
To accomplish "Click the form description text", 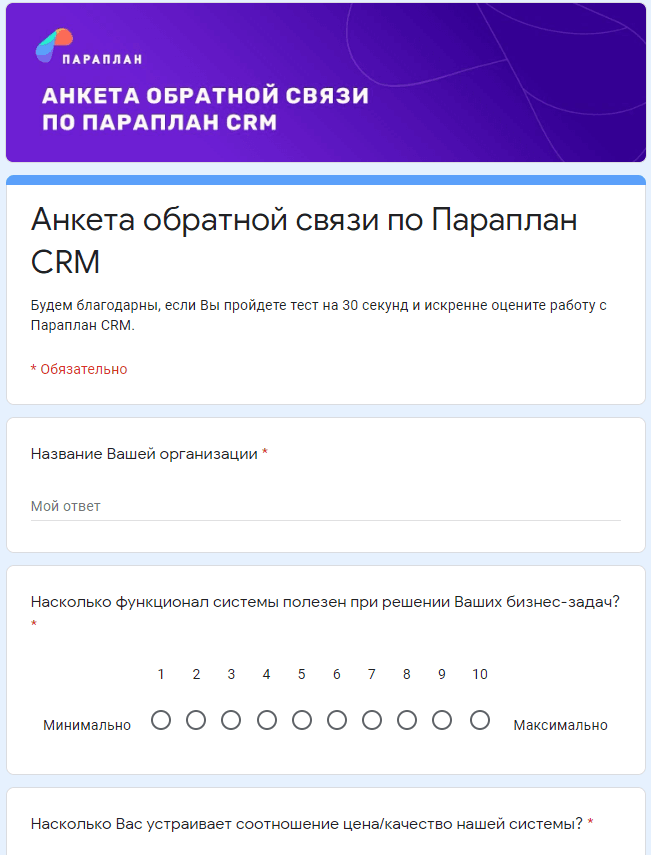I will 318,315.
